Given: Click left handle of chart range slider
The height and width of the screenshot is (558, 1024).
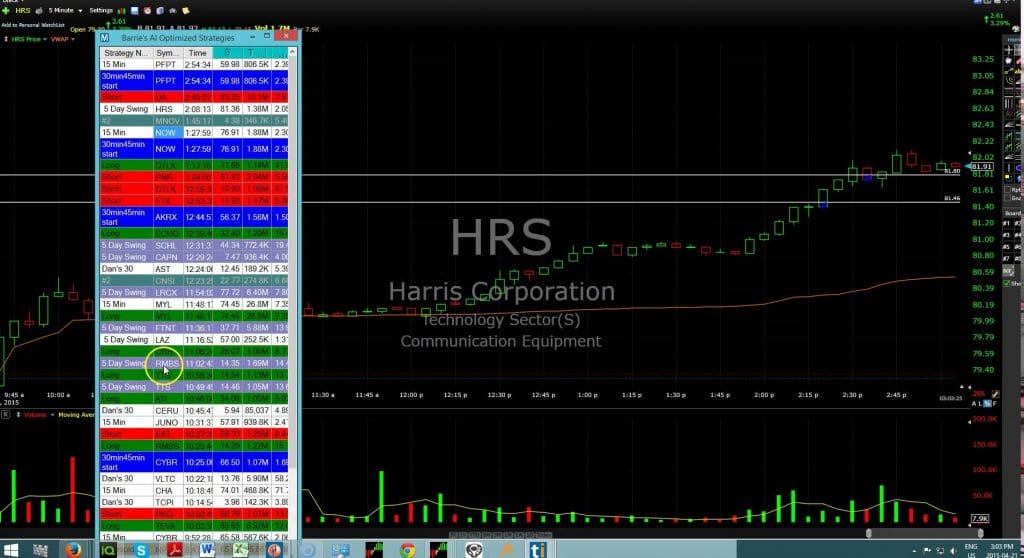Looking at the screenshot, I should [868, 533].
